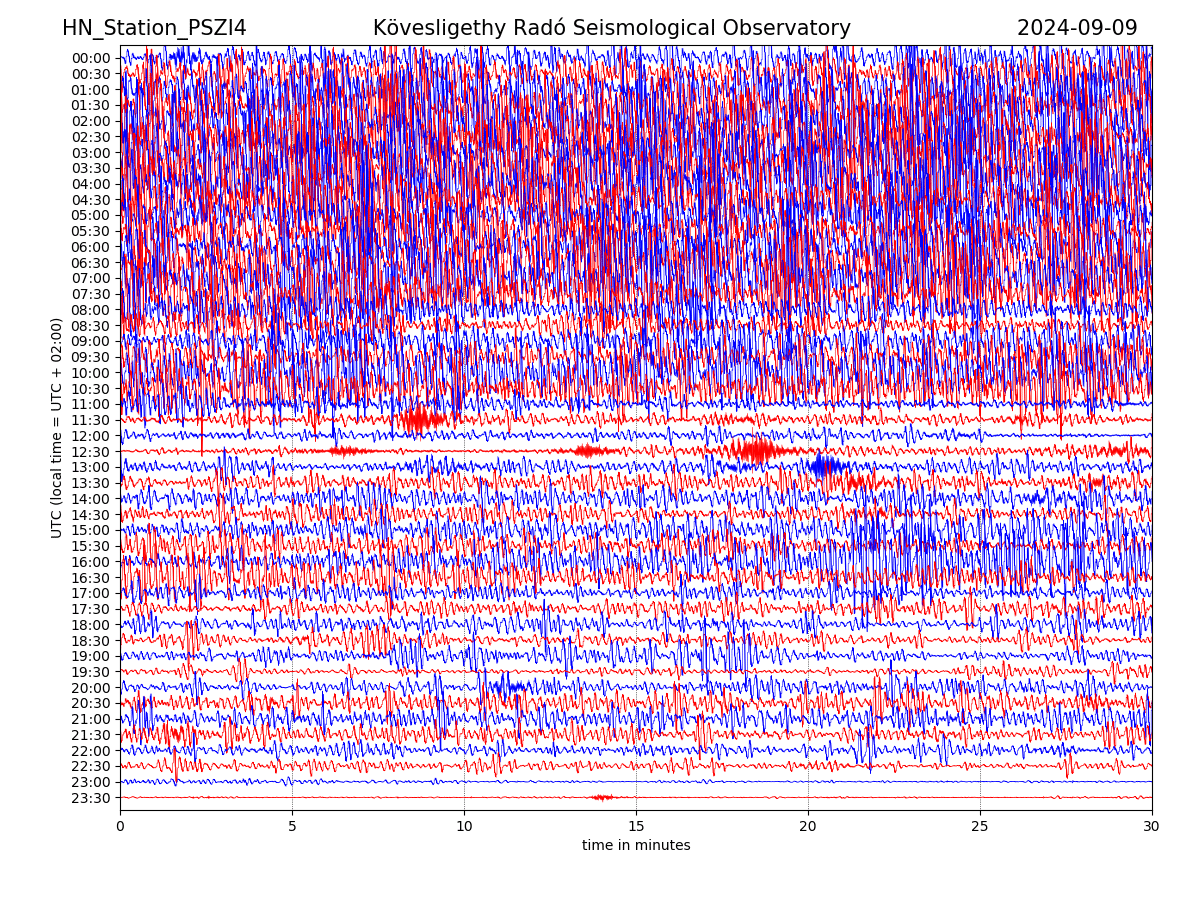Click the 15 minute x-axis tick label
The width and height of the screenshot is (1200, 900).
pyautogui.click(x=636, y=827)
